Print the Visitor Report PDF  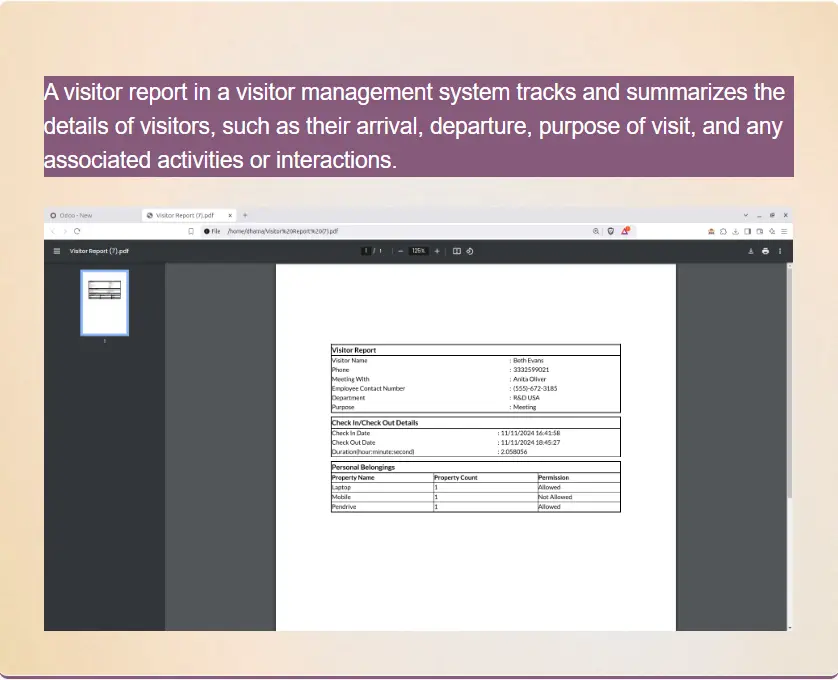(x=765, y=251)
